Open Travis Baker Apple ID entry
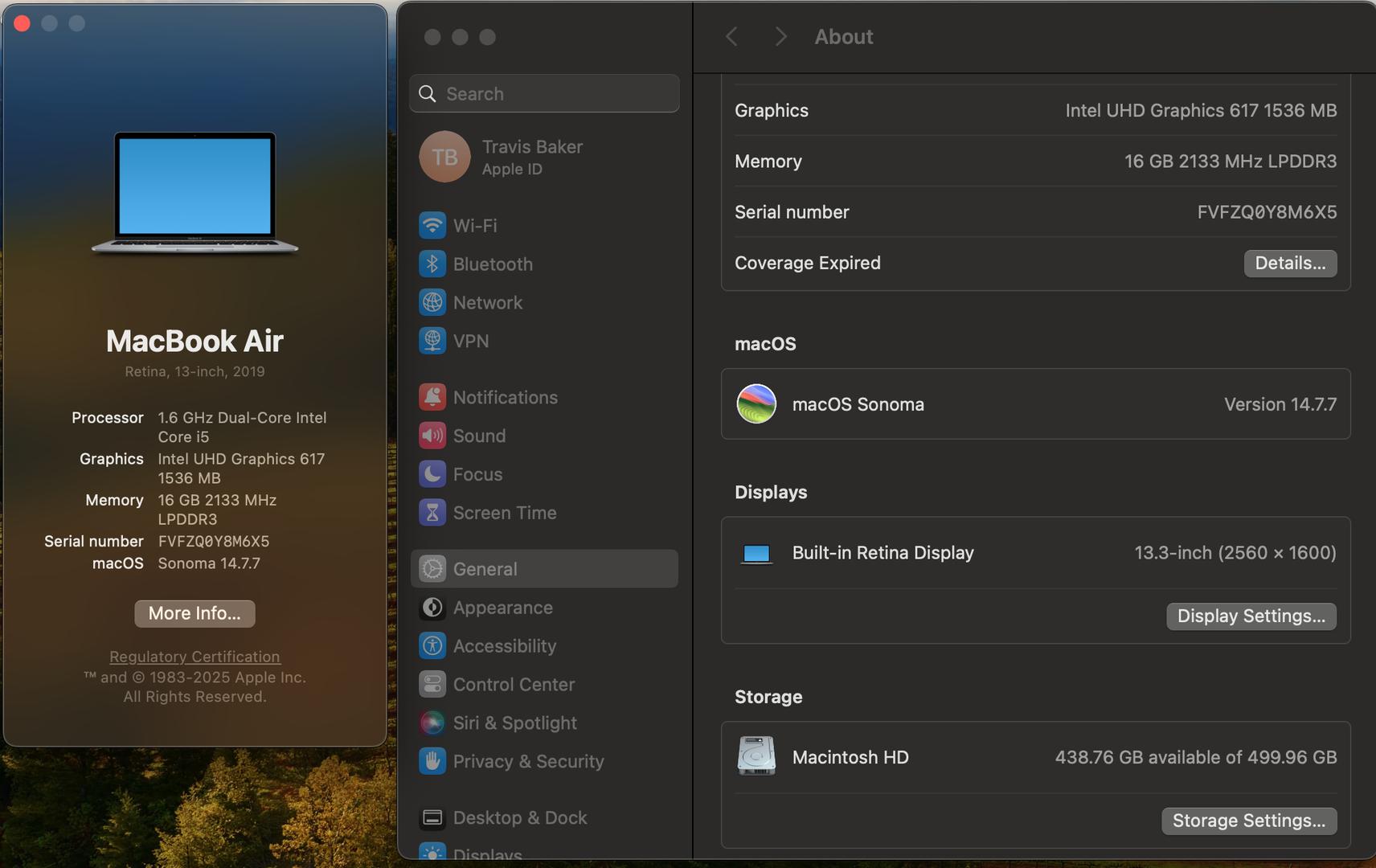The height and width of the screenshot is (868, 1376). pos(544,157)
